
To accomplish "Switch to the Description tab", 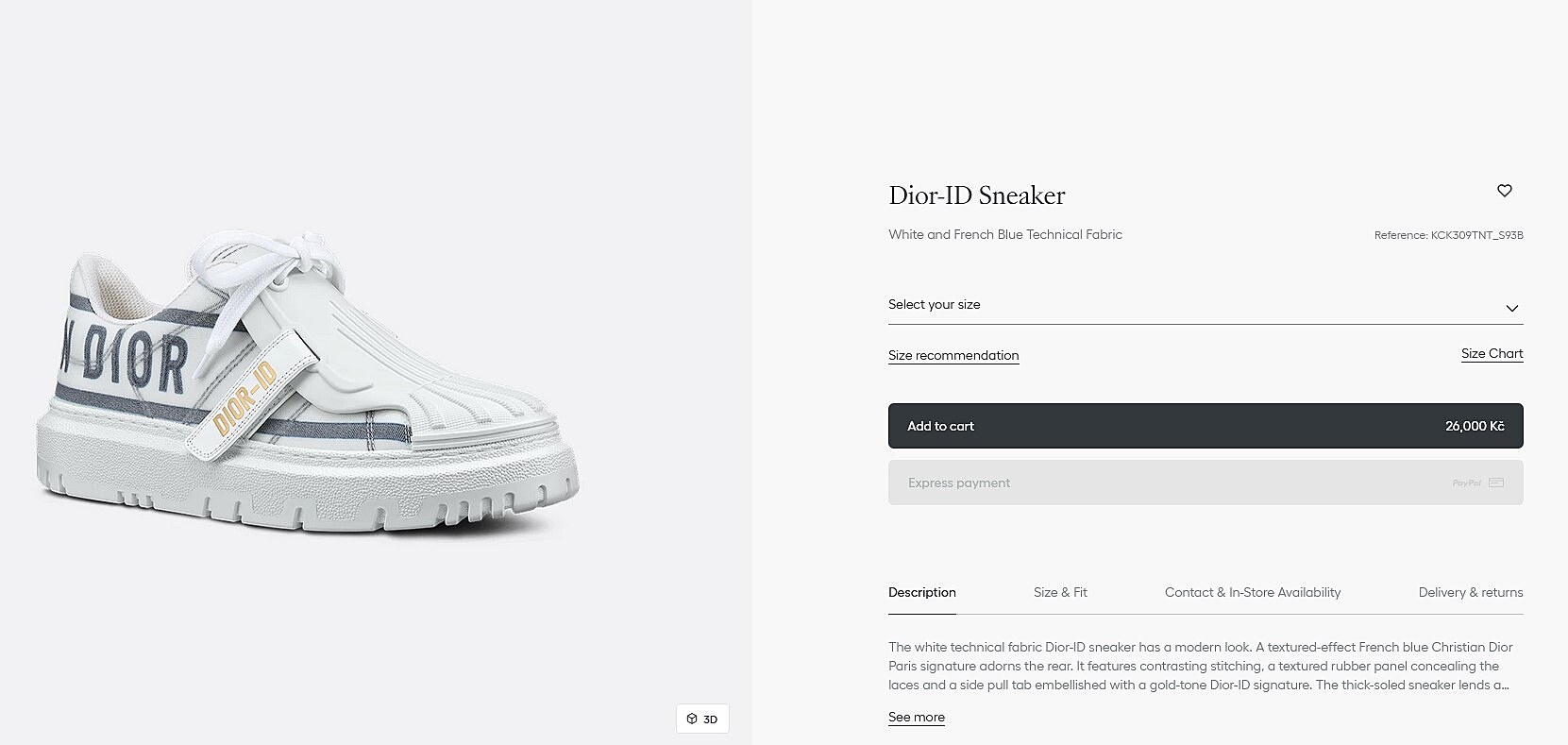I will [921, 592].
